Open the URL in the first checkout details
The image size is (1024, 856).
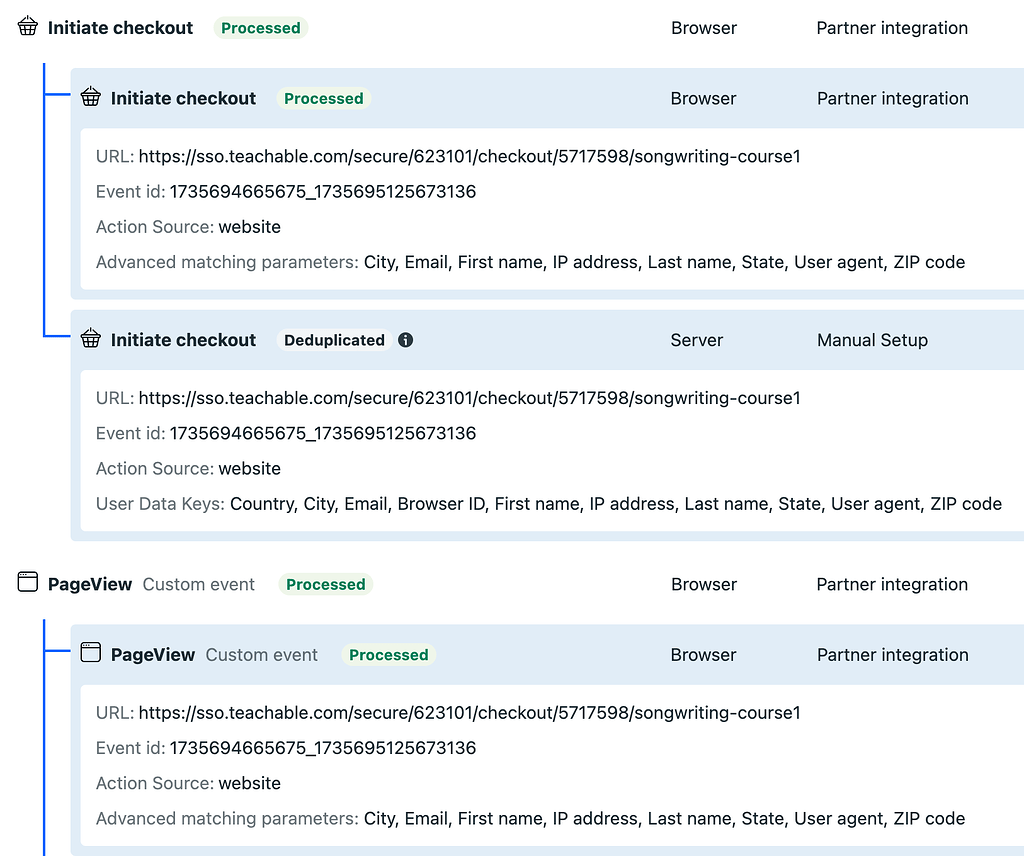click(469, 156)
